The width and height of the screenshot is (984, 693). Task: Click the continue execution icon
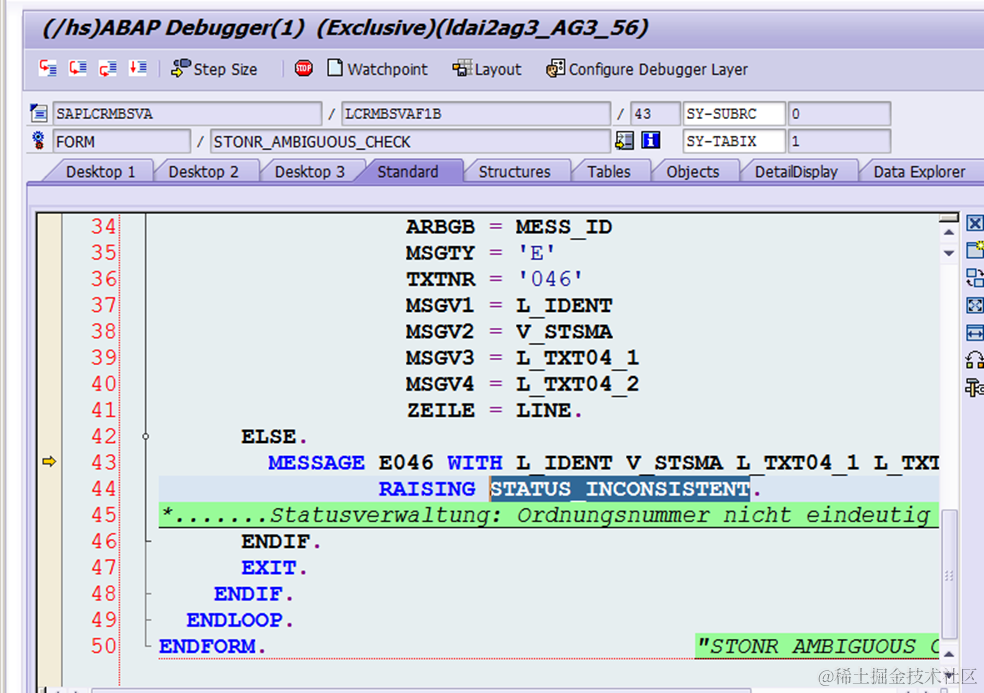[138, 68]
